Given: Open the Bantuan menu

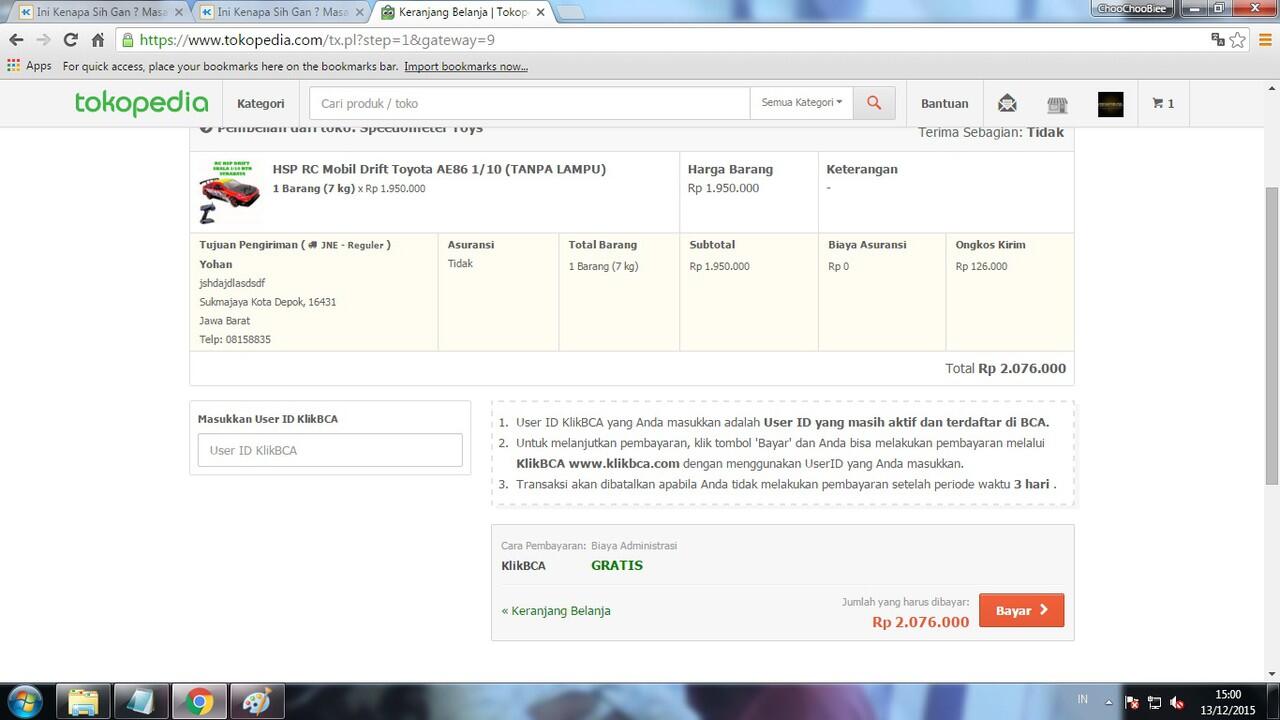Looking at the screenshot, I should 944,103.
